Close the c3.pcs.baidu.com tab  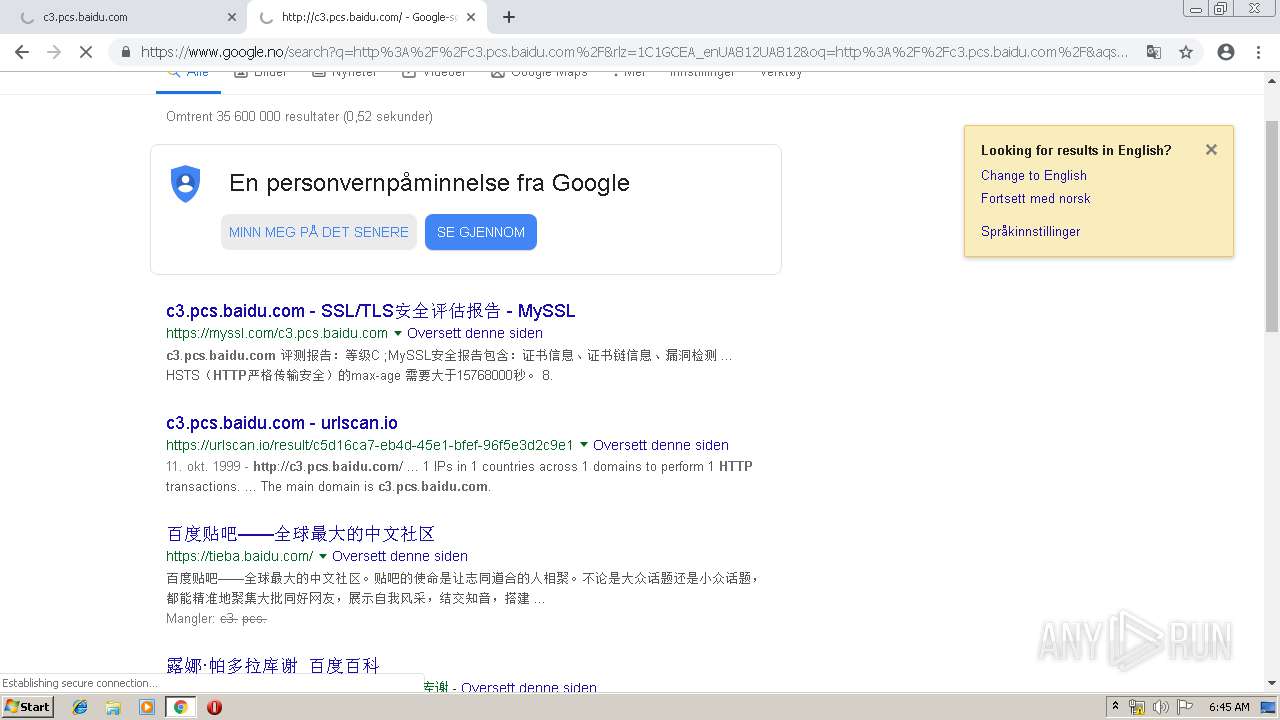click(232, 17)
